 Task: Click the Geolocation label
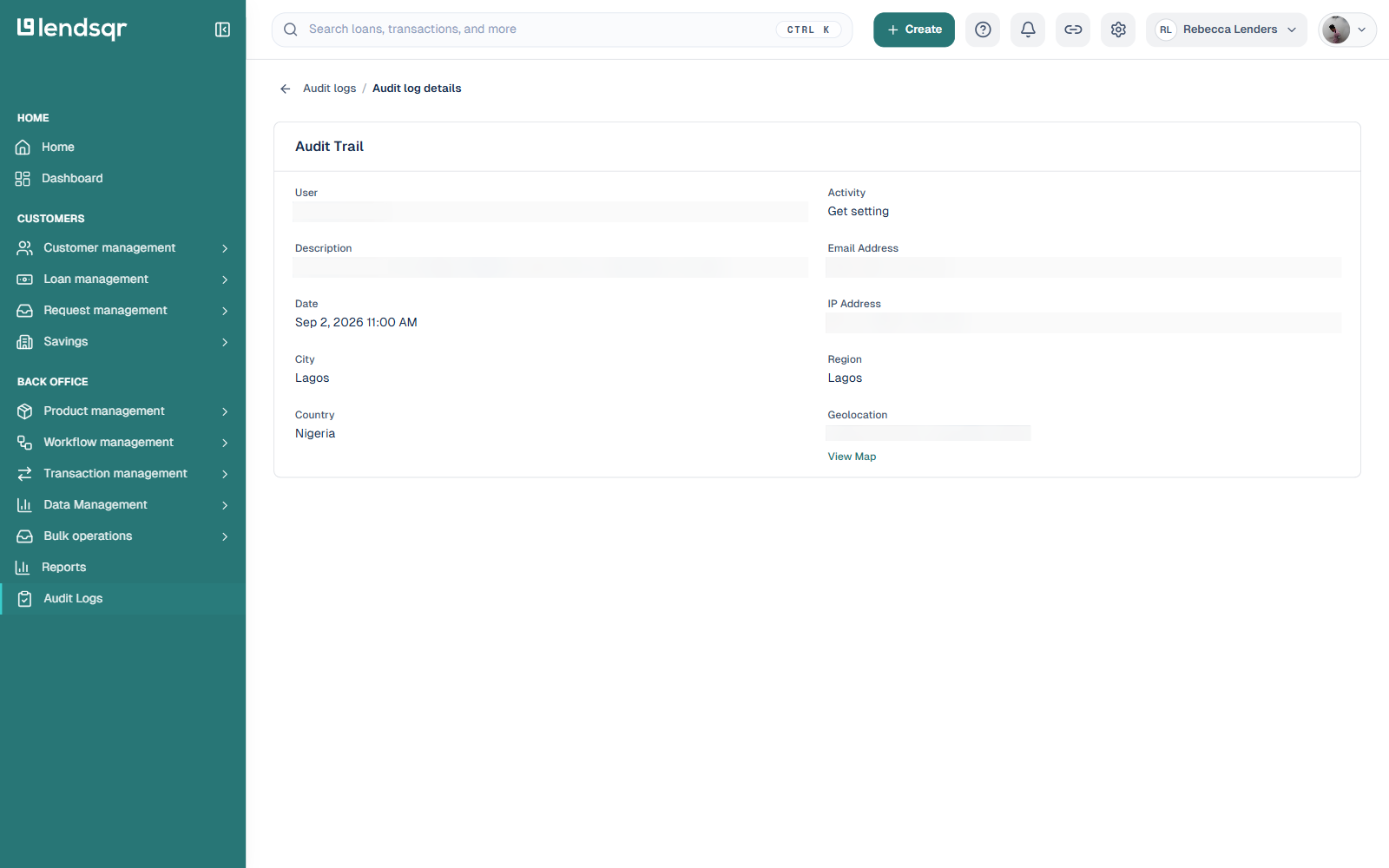[857, 415]
